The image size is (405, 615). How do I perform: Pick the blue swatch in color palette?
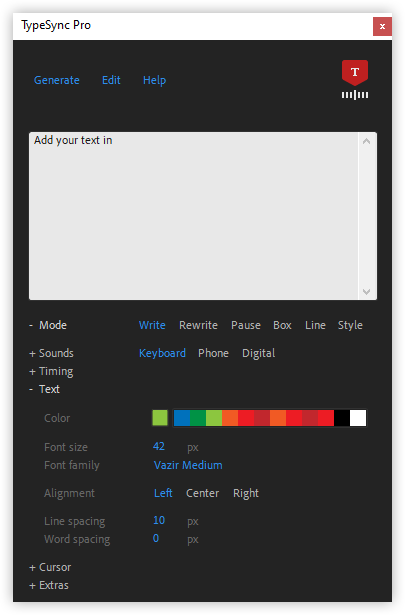(x=182, y=418)
